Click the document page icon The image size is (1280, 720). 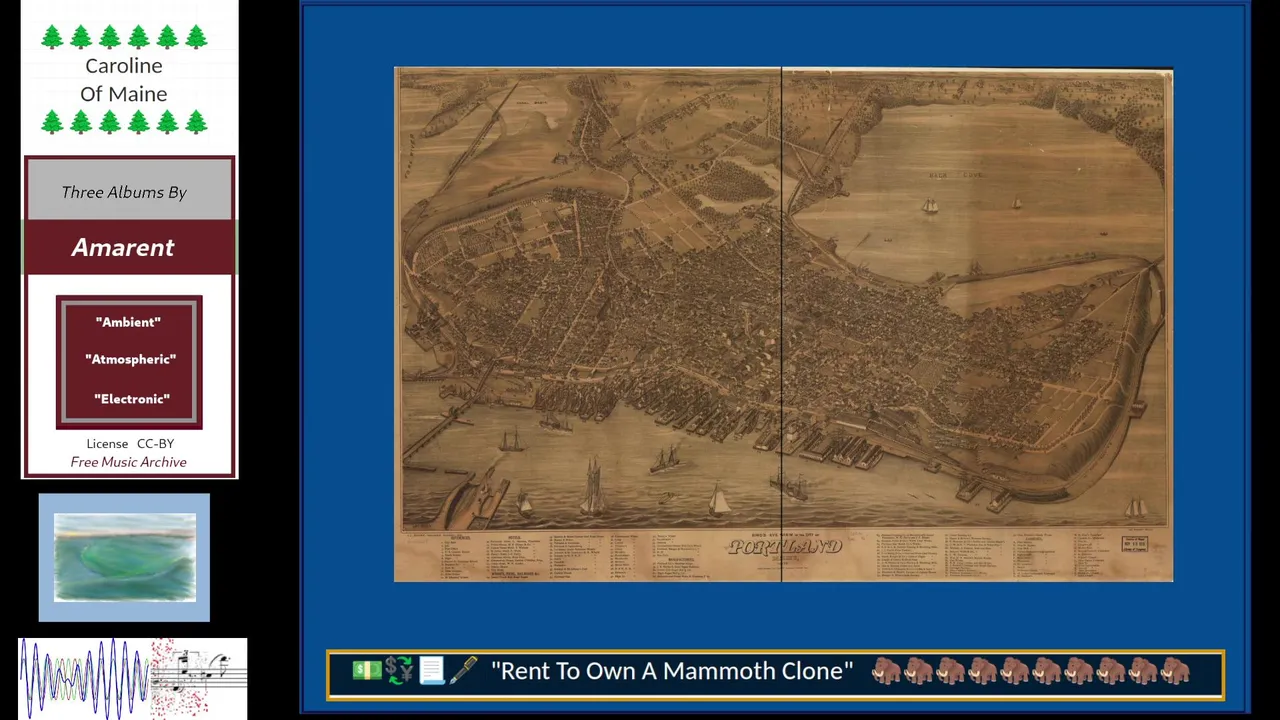(431, 670)
